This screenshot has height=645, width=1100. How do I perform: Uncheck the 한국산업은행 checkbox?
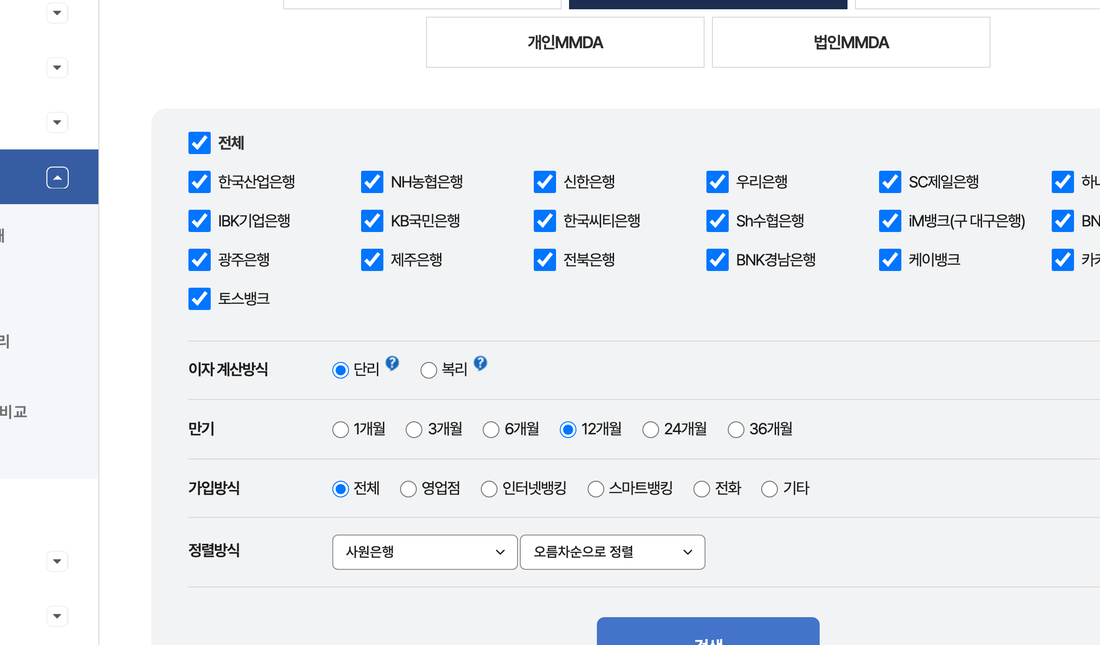pos(199,182)
